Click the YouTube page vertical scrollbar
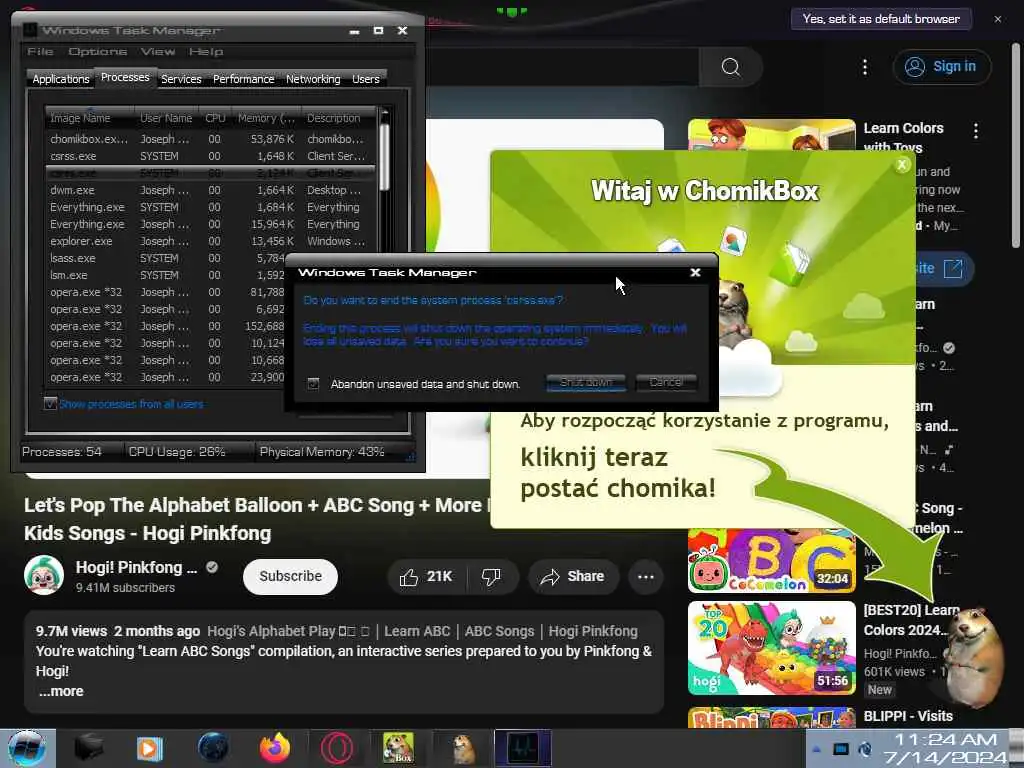Screen dimensions: 1024x768 (x=1016, y=145)
